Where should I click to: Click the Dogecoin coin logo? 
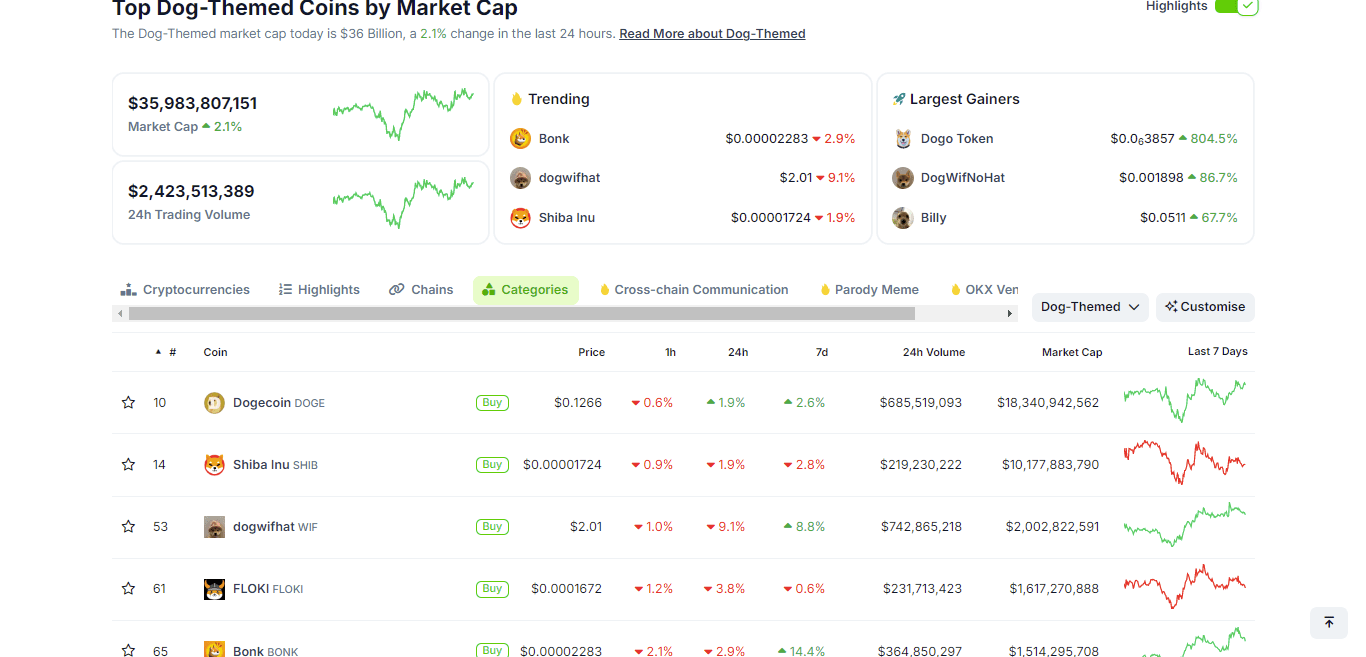214,403
